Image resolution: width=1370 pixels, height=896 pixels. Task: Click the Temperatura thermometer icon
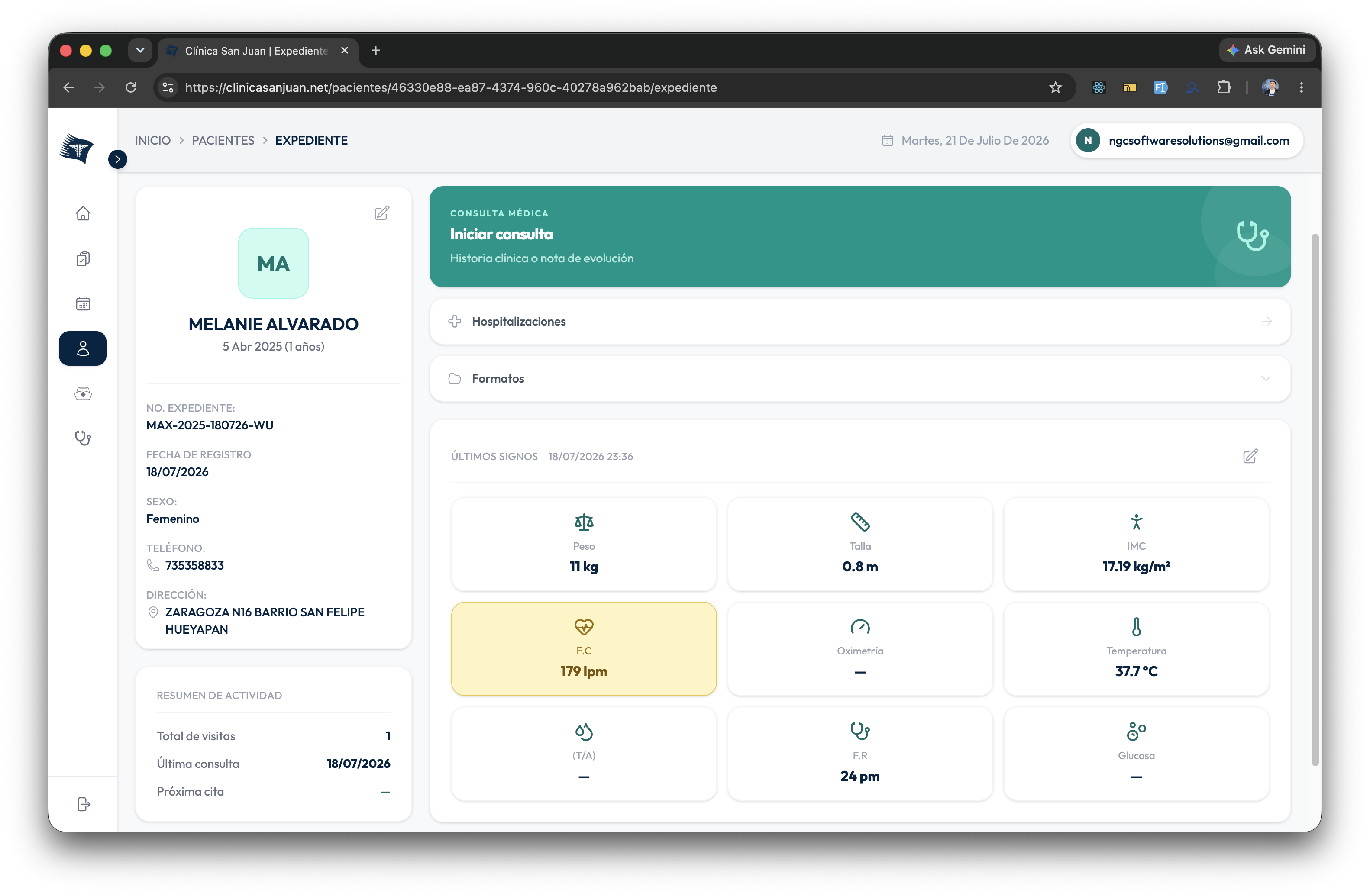coord(1136,627)
